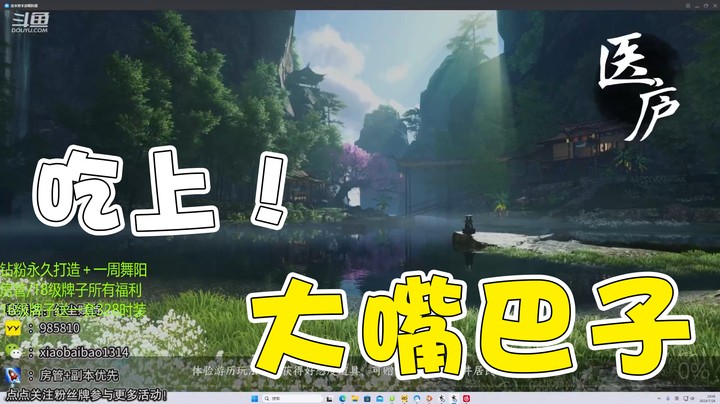Select the WeChat ID xiaobaibao1314
720x404 pixels.
84,352
